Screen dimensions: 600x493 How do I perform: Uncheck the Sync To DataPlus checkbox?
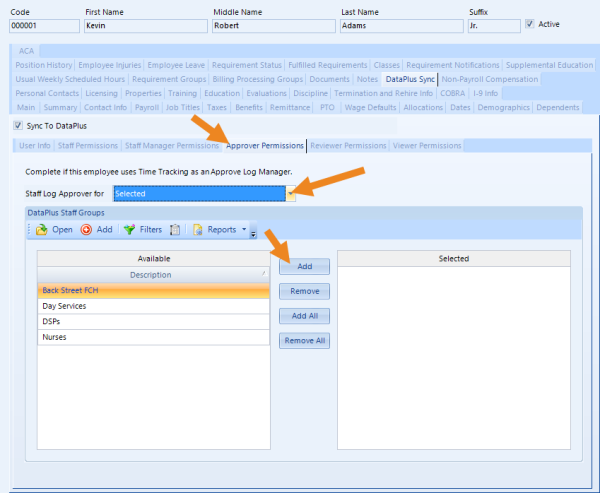[x=18, y=125]
